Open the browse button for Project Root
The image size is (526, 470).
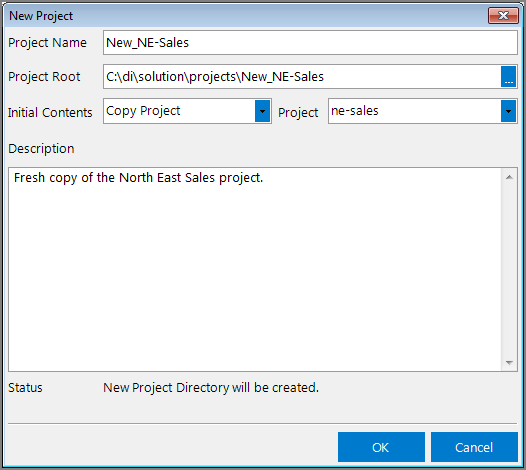(509, 76)
